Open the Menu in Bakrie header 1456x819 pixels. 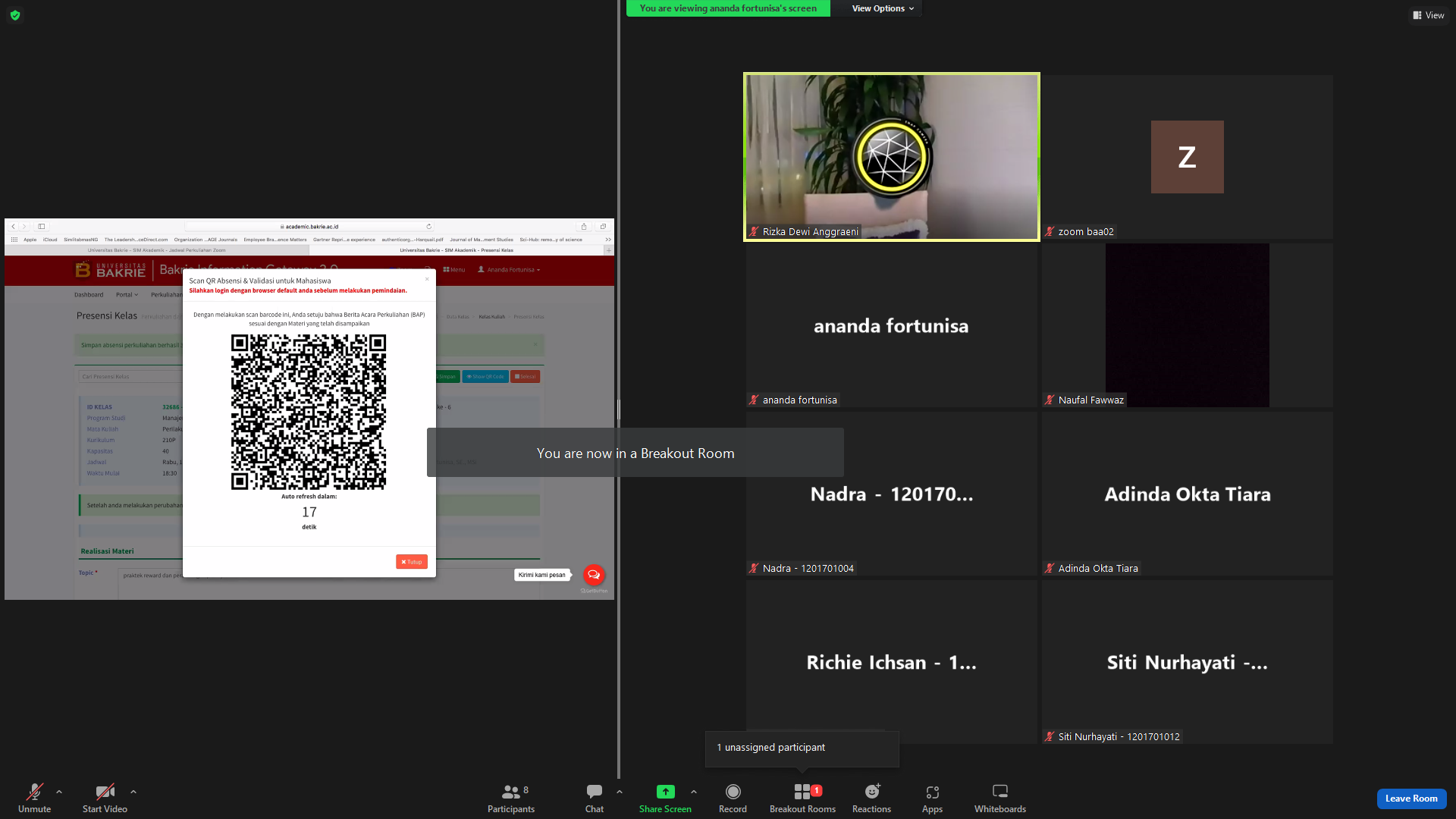[454, 269]
